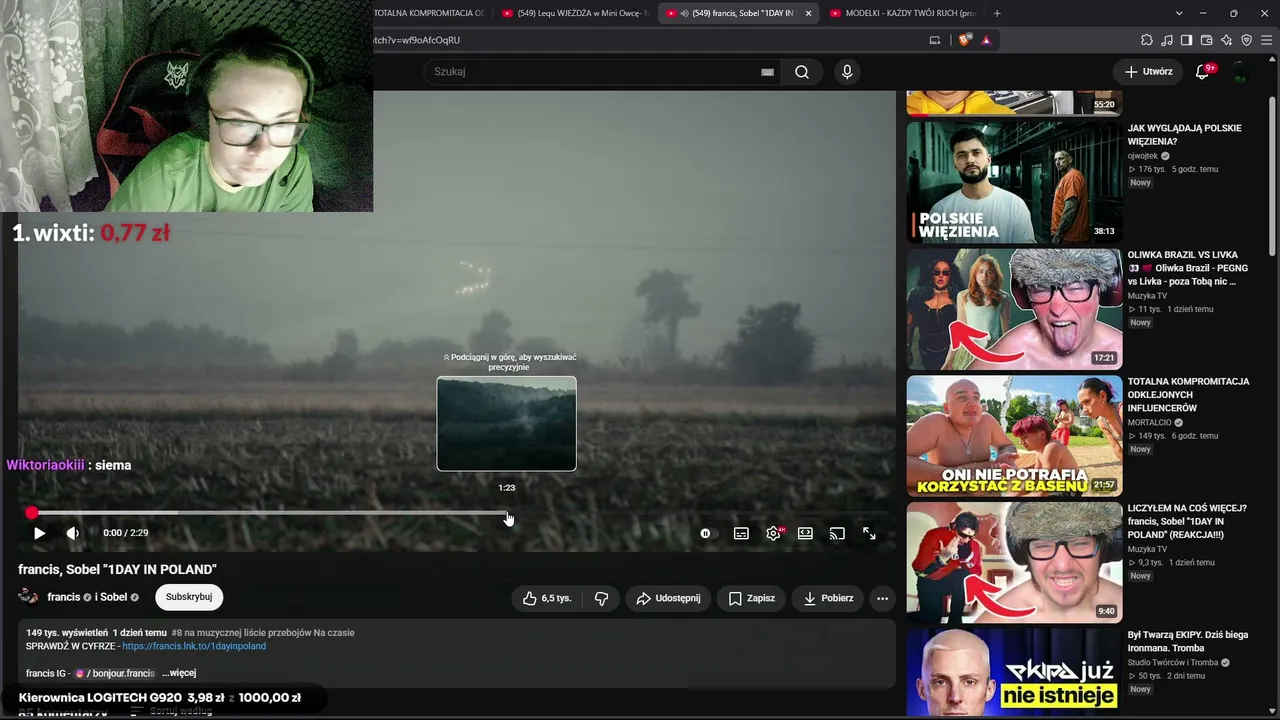Open the browser hamburger main menu
The image size is (1280, 720).
tap(1267, 40)
